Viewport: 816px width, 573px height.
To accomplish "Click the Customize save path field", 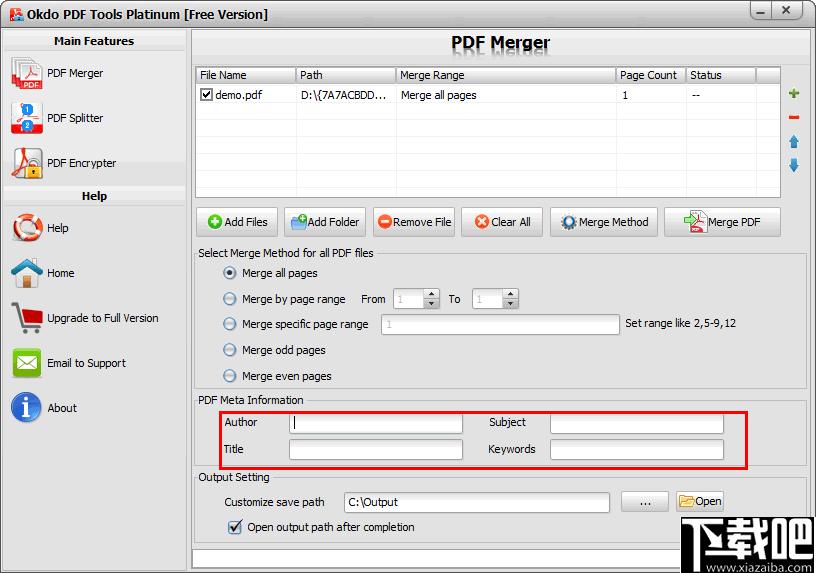I will pyautogui.click(x=477, y=502).
